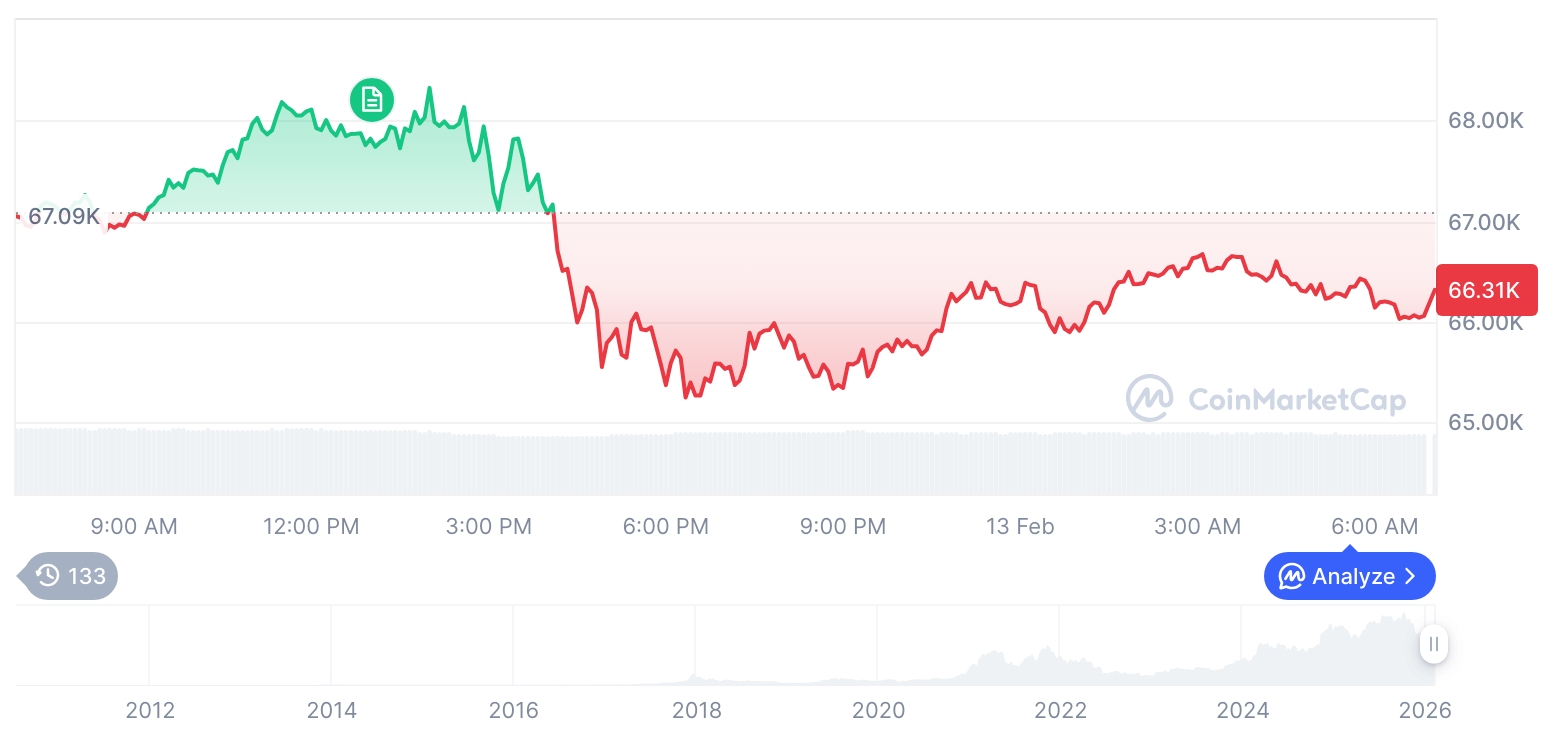Click year 2022 in the navigator timeline
Image resolution: width=1566 pixels, height=732 pixels.
1060,710
